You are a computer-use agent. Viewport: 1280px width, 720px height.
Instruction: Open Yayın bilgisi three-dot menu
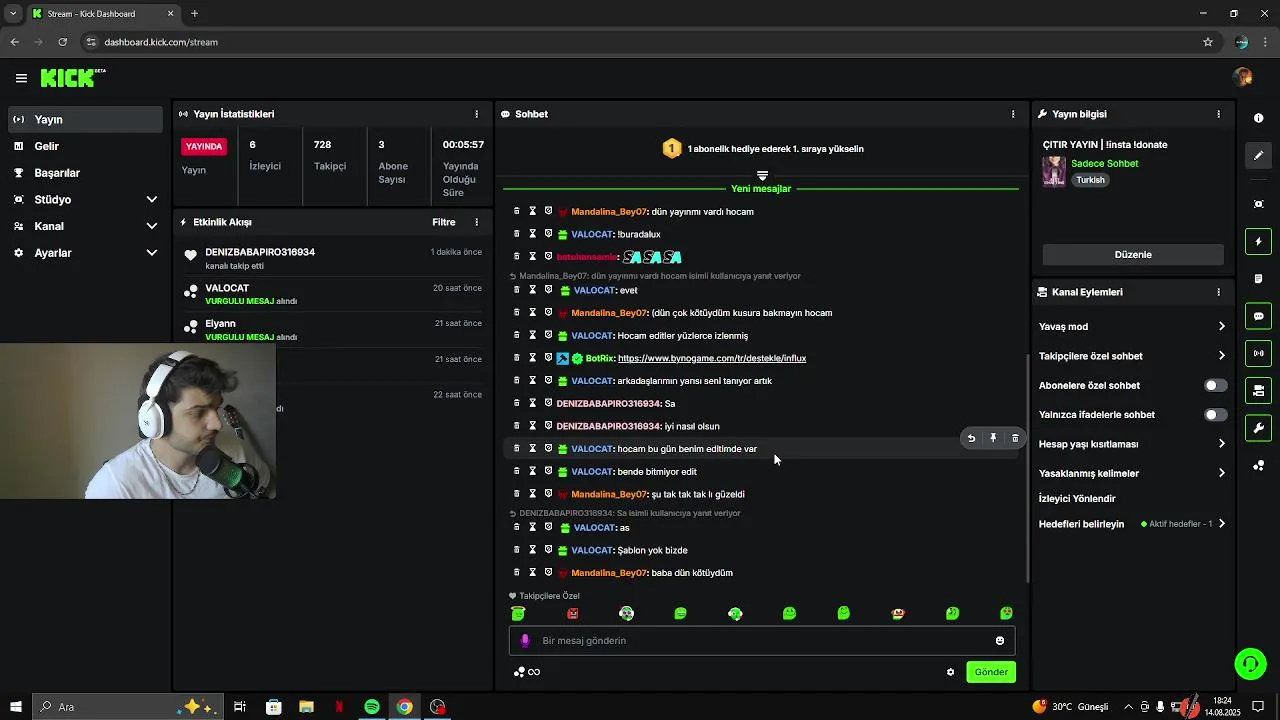[x=1218, y=114]
